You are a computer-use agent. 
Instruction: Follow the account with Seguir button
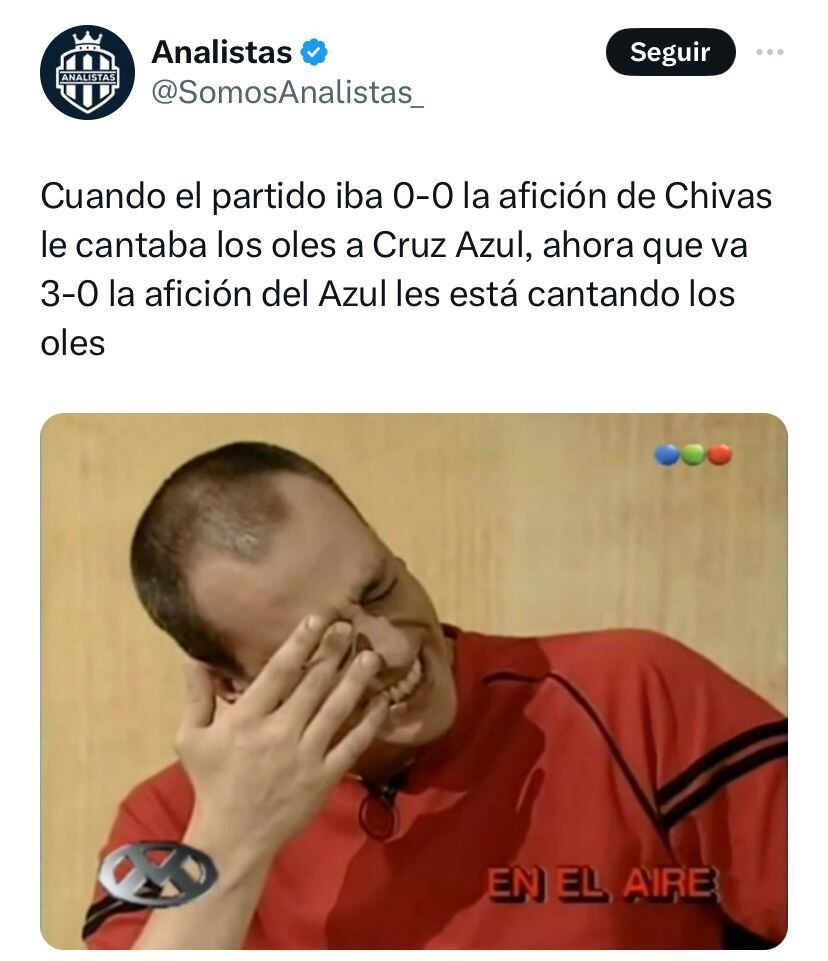[670, 52]
